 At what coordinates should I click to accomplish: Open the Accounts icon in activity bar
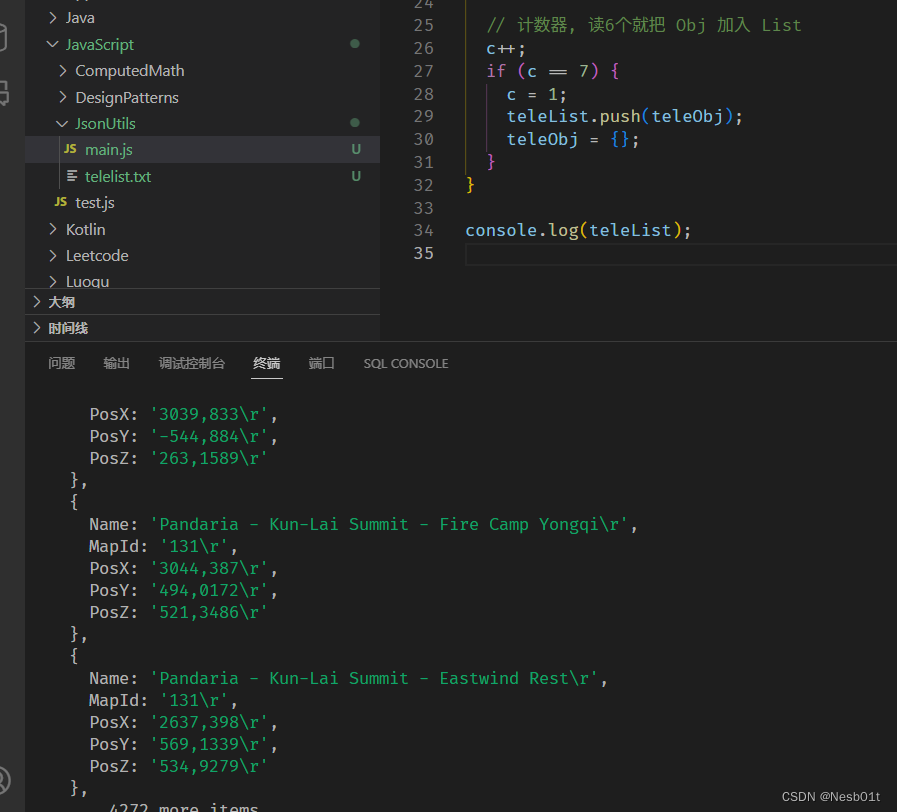point(3,781)
